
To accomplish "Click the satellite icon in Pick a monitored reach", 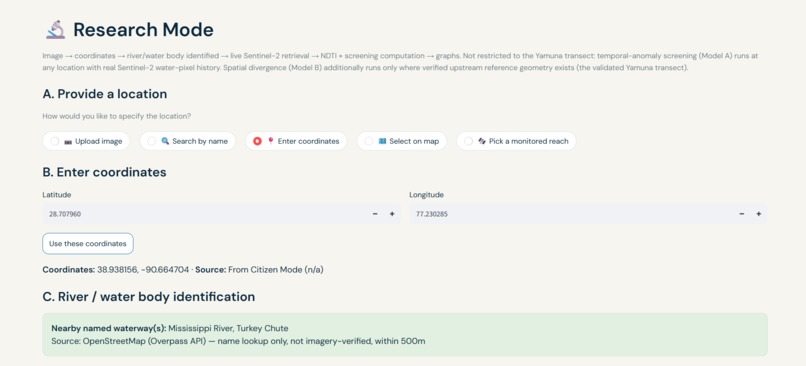I will coord(482,141).
